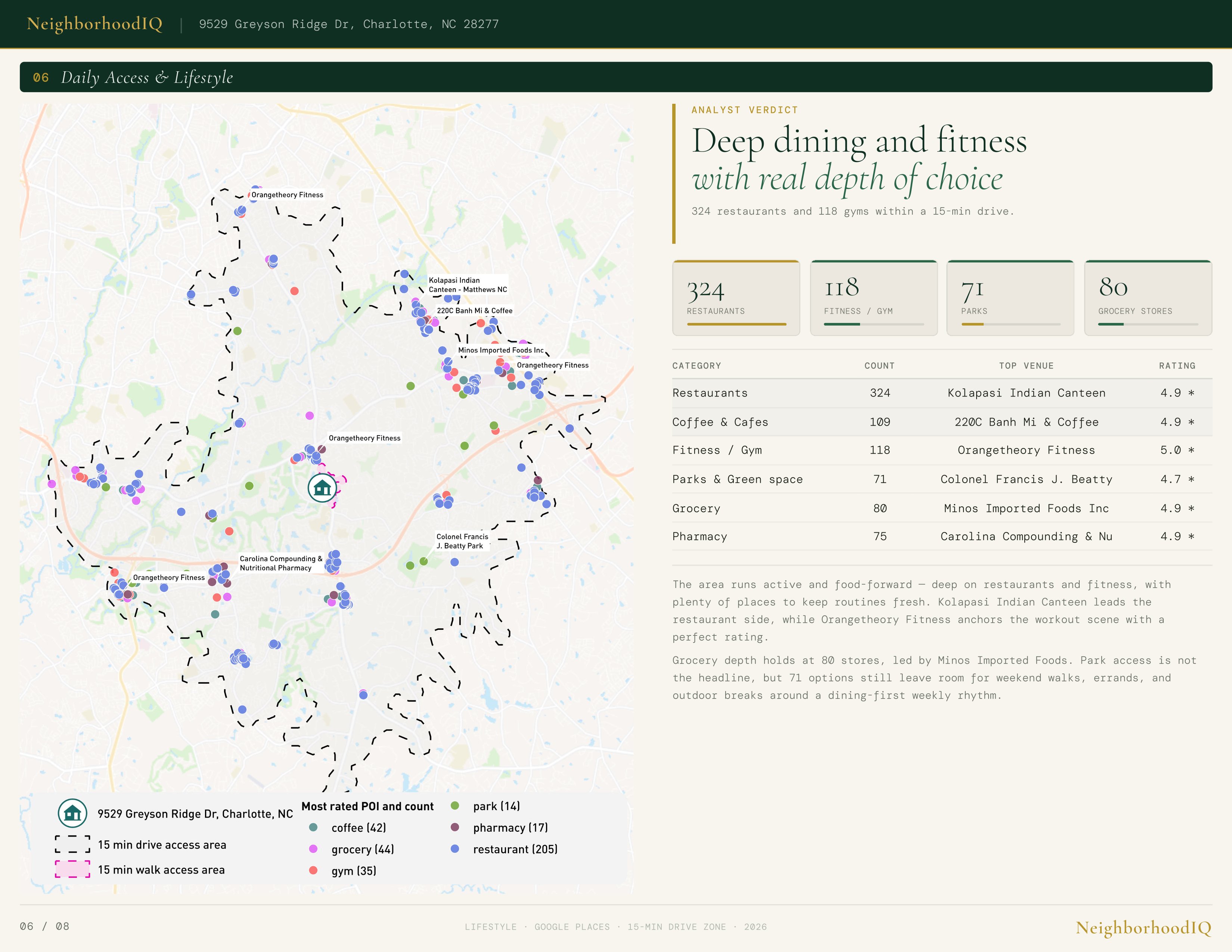Click the gym legend color dot
The width and height of the screenshot is (1232, 952).
tap(313, 870)
